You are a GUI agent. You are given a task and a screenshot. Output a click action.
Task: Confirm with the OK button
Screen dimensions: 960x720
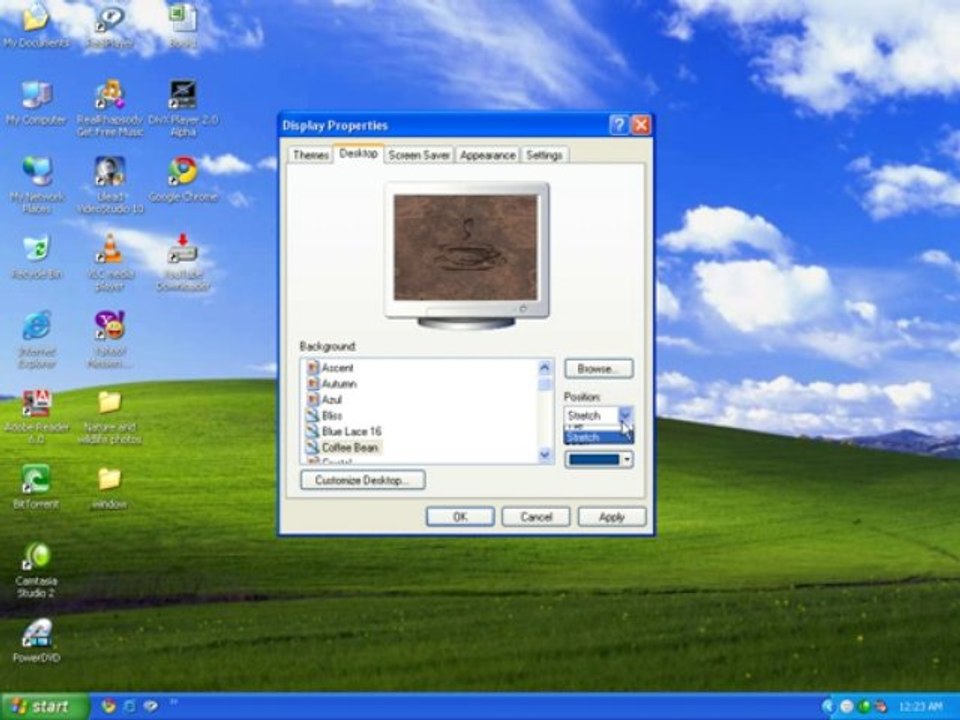(x=460, y=517)
